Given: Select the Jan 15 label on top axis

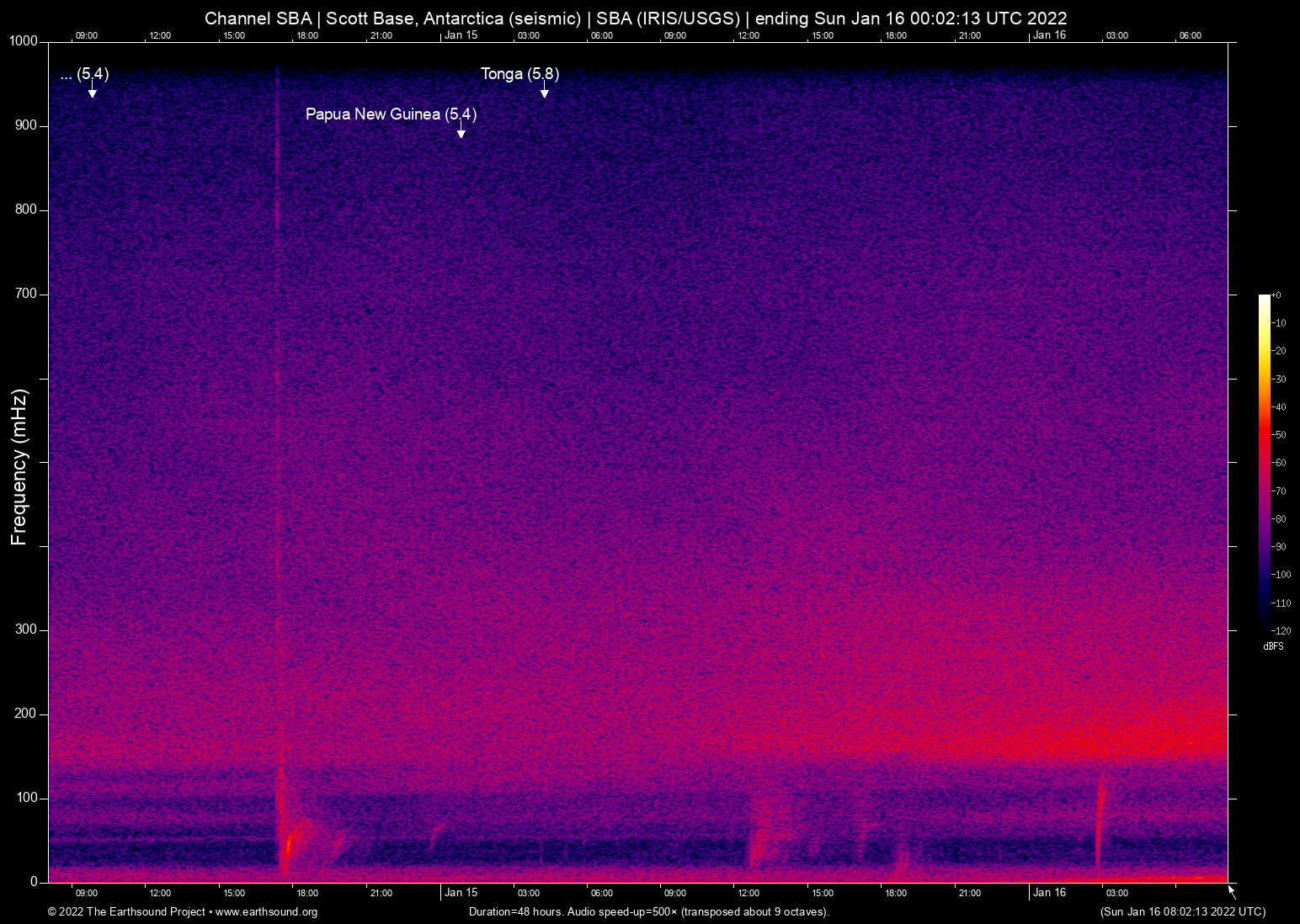Looking at the screenshot, I should [461, 35].
